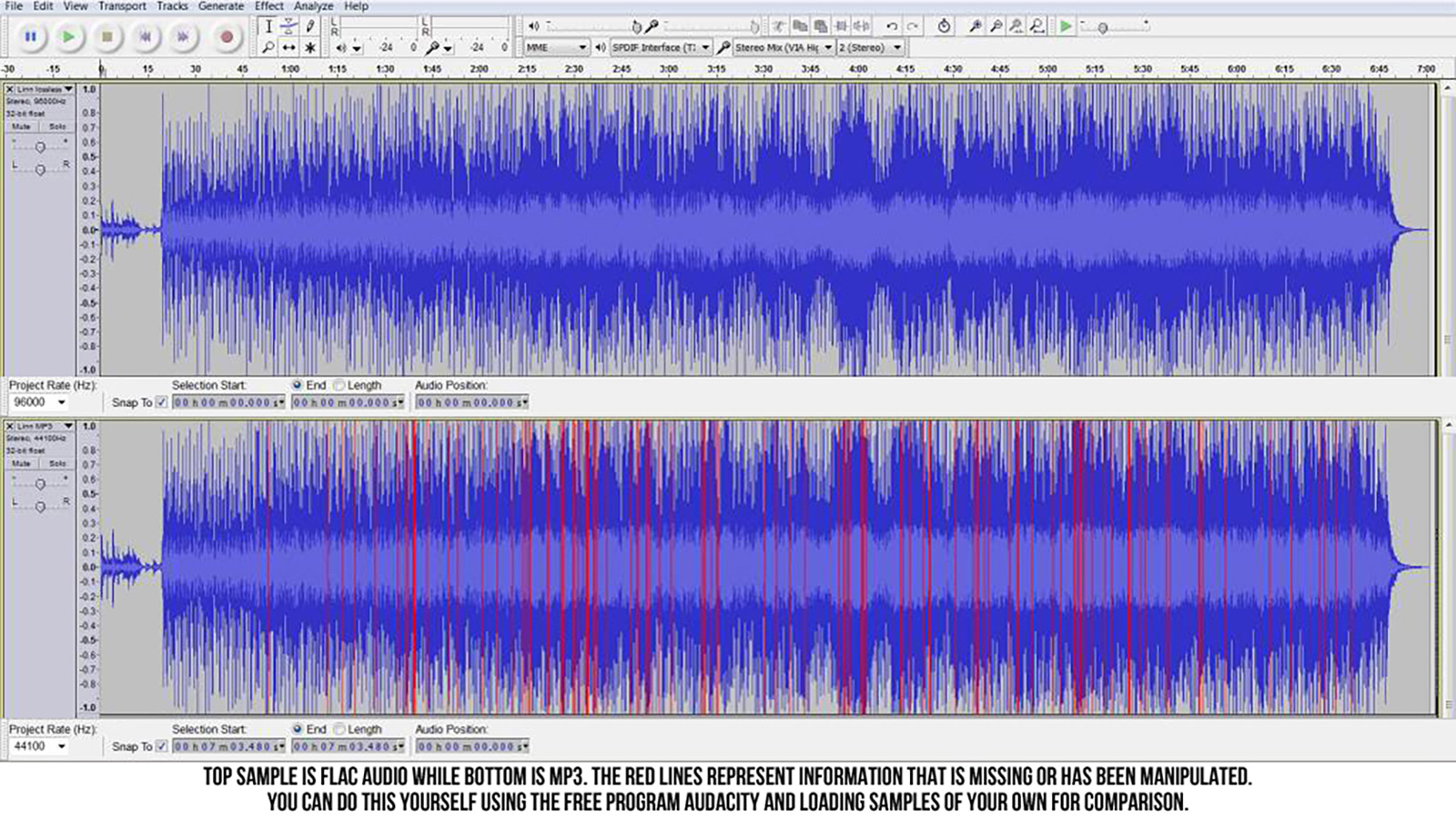Viewport: 1456px width, 819px height.
Task: Click the Zoom In magnifier
Action: tap(975, 26)
